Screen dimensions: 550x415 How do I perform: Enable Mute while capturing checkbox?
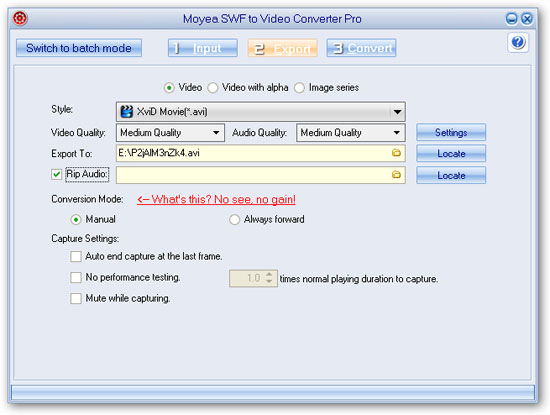pyautogui.click(x=76, y=299)
